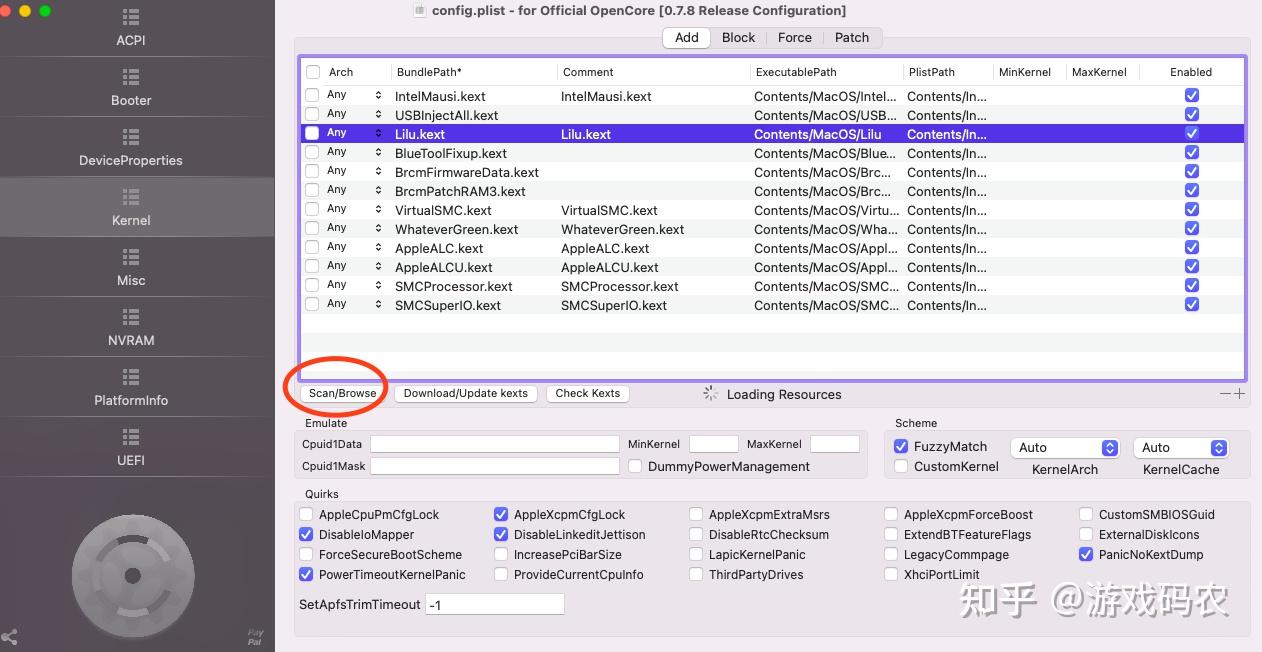Open the PlatformInfo sidebar section
The image size is (1262, 652).
[131, 388]
